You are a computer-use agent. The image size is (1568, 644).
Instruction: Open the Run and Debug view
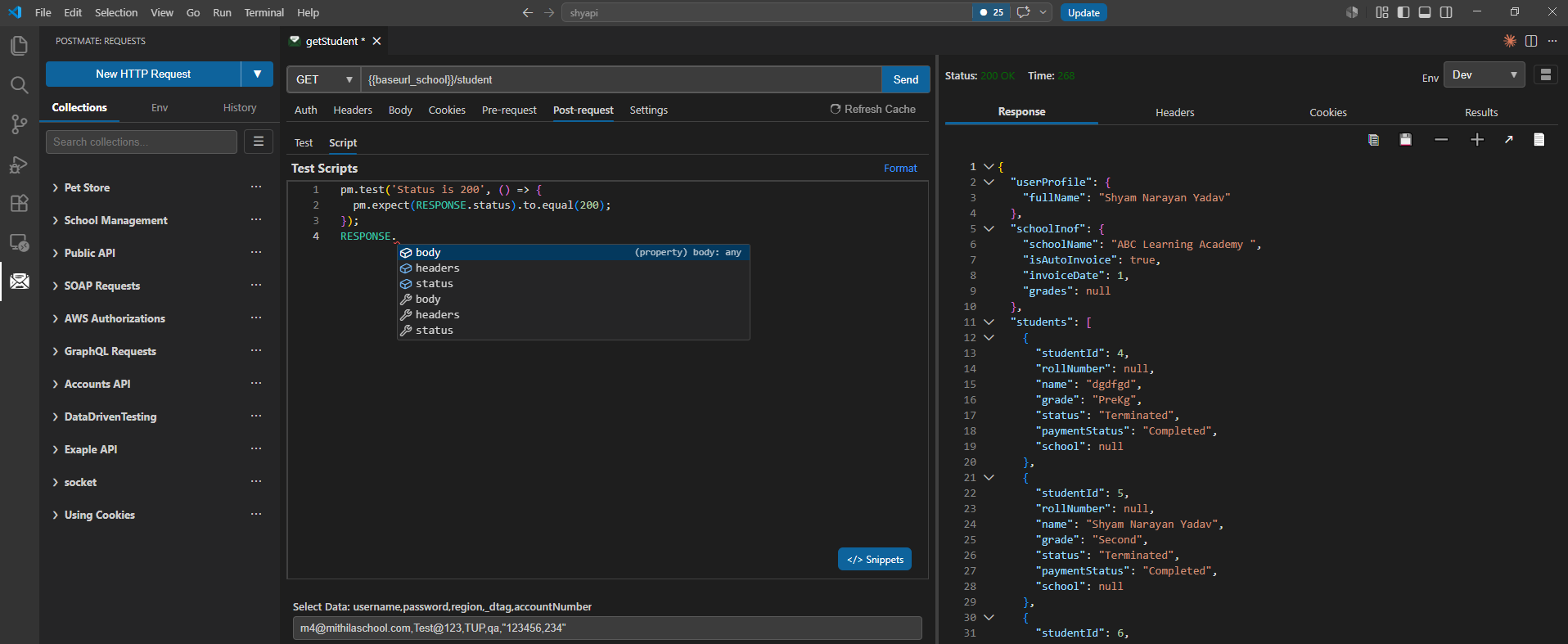[x=19, y=164]
